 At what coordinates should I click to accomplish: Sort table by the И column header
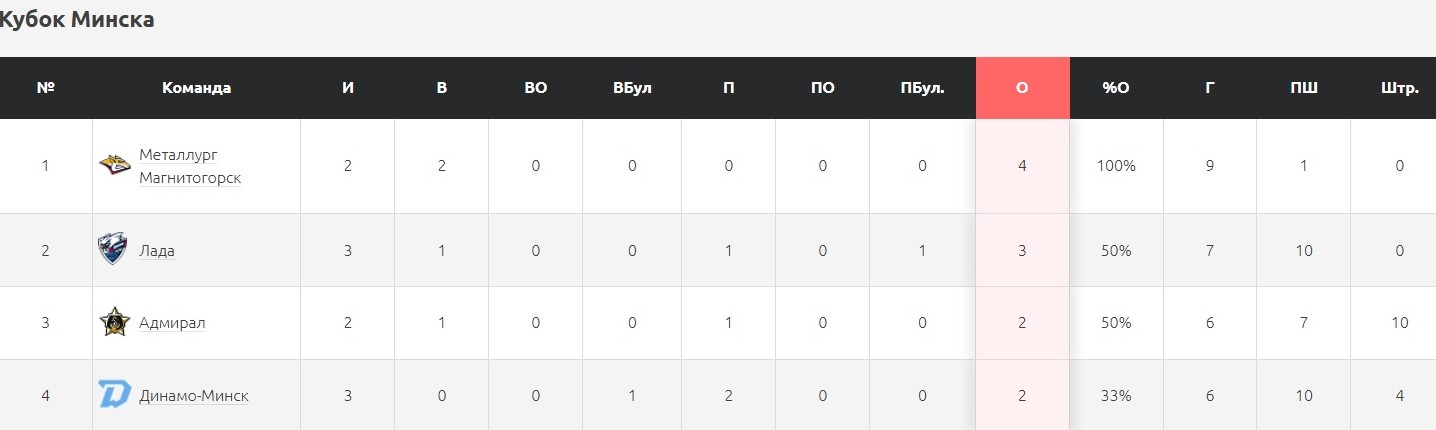coord(348,88)
